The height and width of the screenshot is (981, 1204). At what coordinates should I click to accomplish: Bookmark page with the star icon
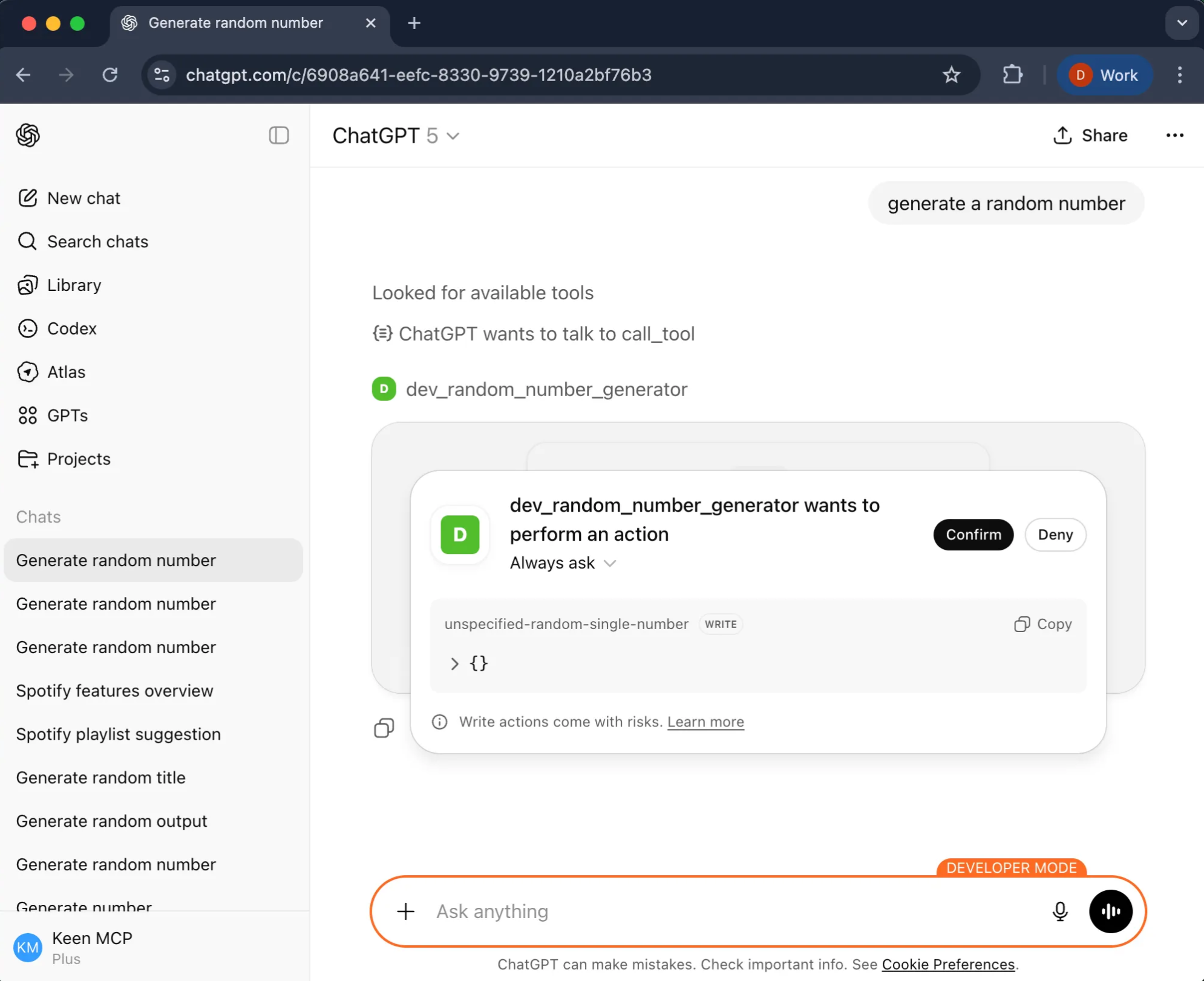pyautogui.click(x=951, y=75)
